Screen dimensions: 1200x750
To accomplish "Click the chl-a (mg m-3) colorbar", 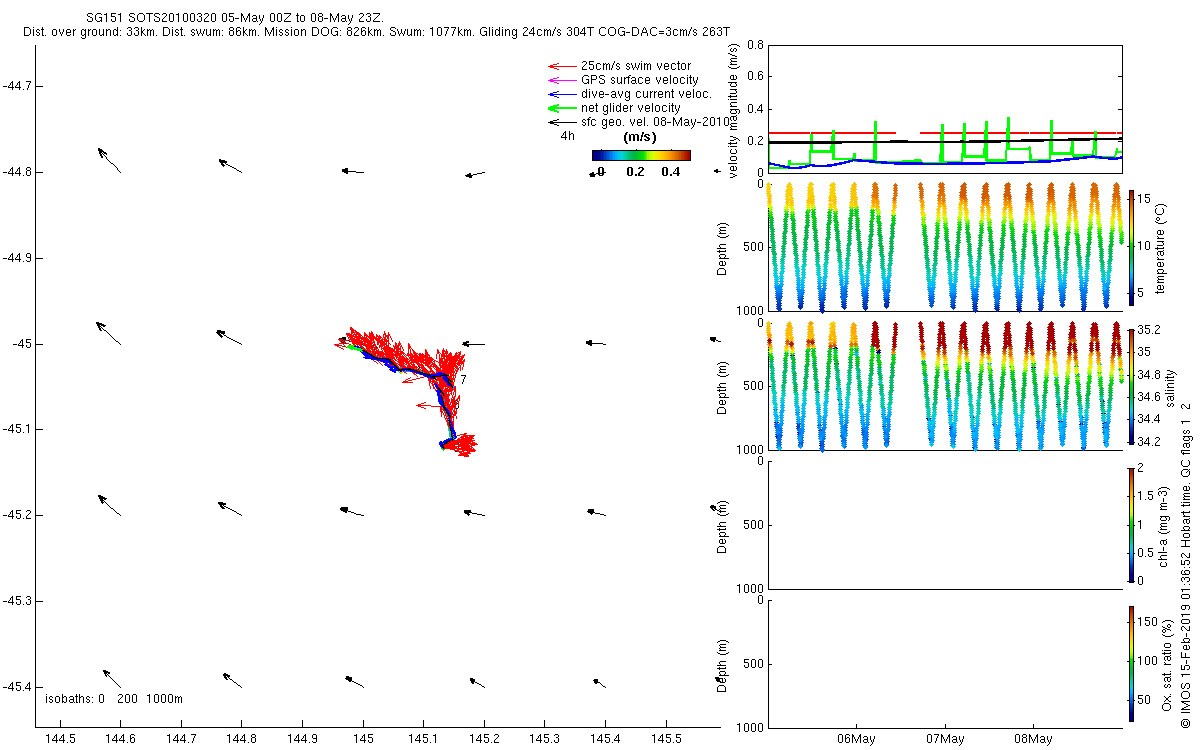I will click(1131, 524).
